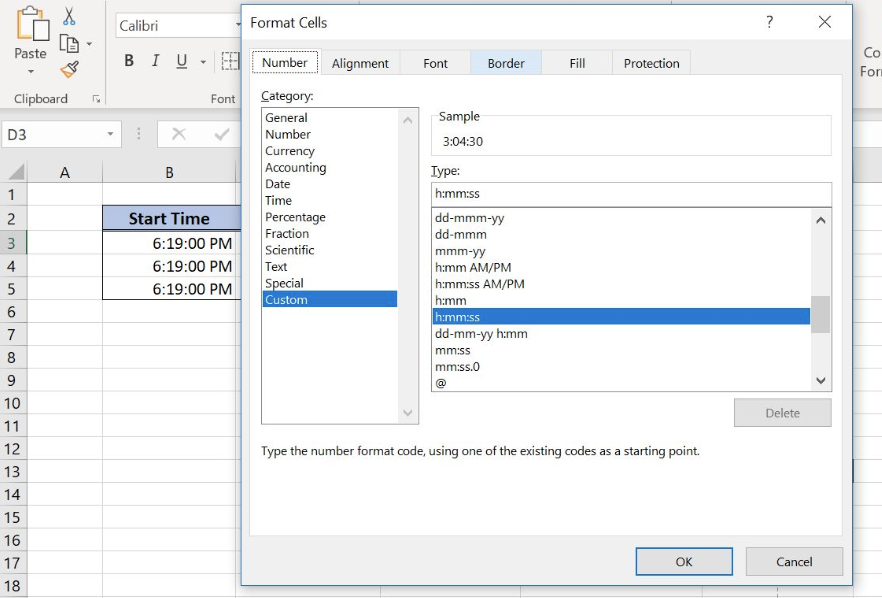Switch to the Alignment tab

click(x=360, y=62)
